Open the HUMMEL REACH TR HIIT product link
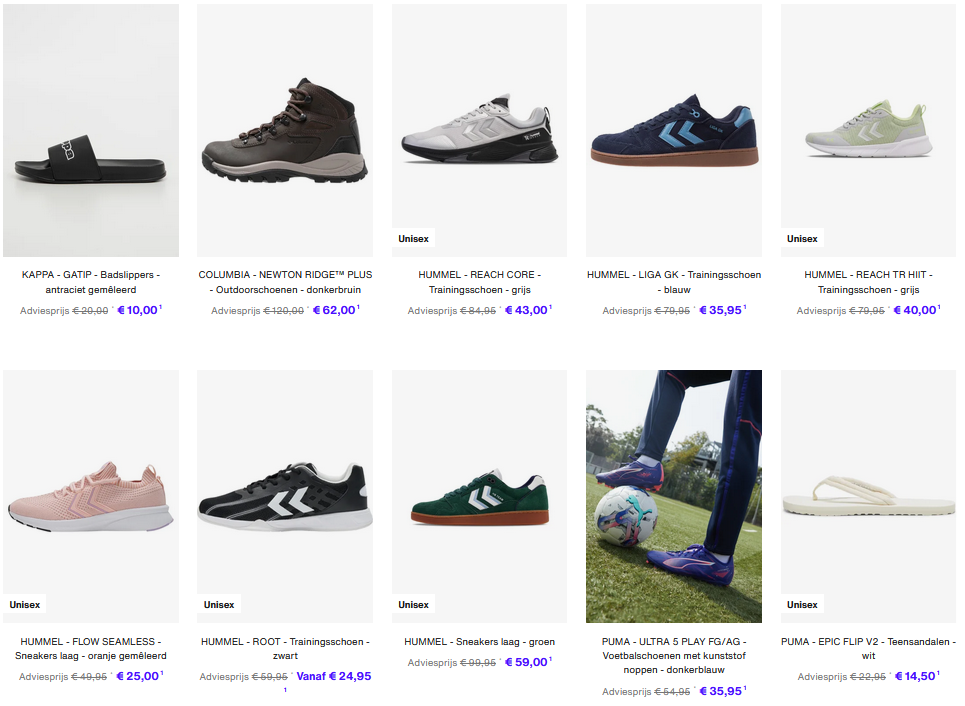Screen dimensions: 965x706 point(867,282)
